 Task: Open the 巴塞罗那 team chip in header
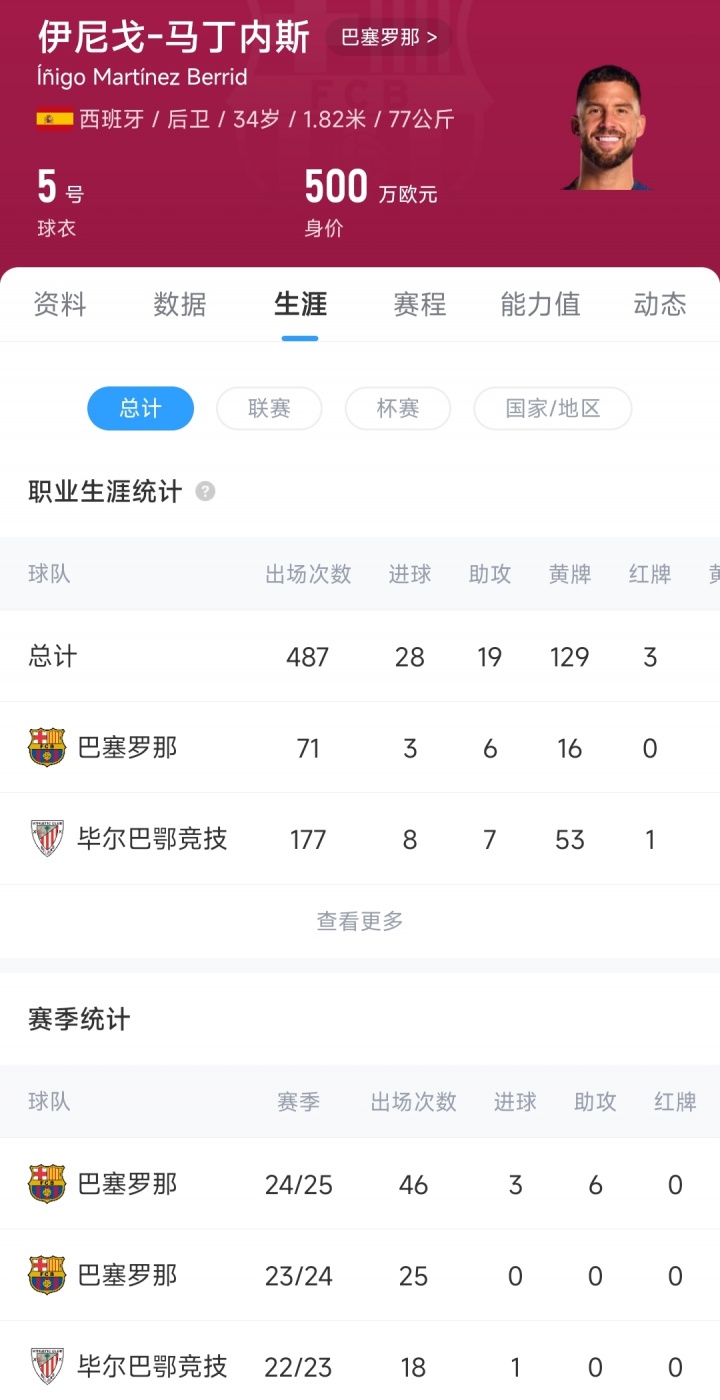[x=389, y=38]
